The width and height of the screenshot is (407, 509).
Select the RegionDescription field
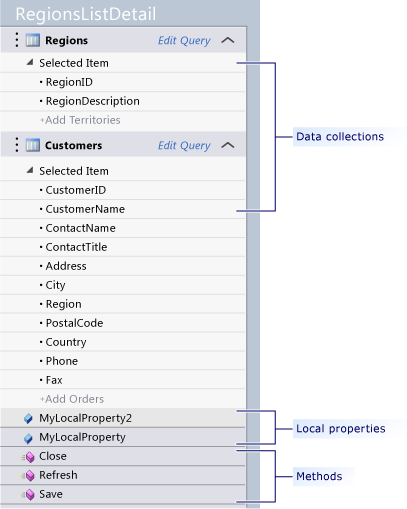[123, 101]
